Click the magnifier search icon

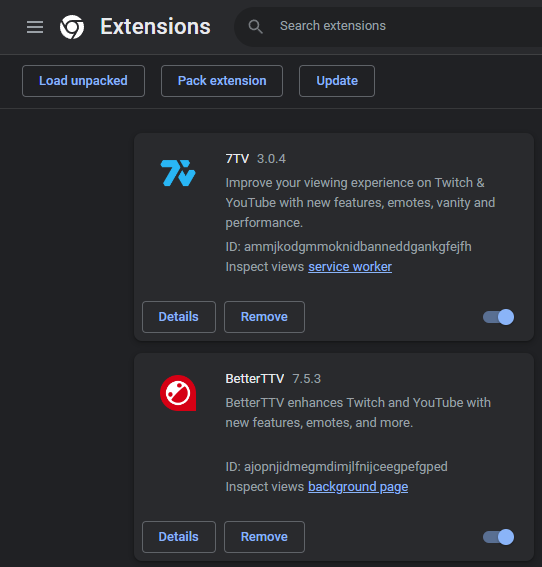[255, 27]
